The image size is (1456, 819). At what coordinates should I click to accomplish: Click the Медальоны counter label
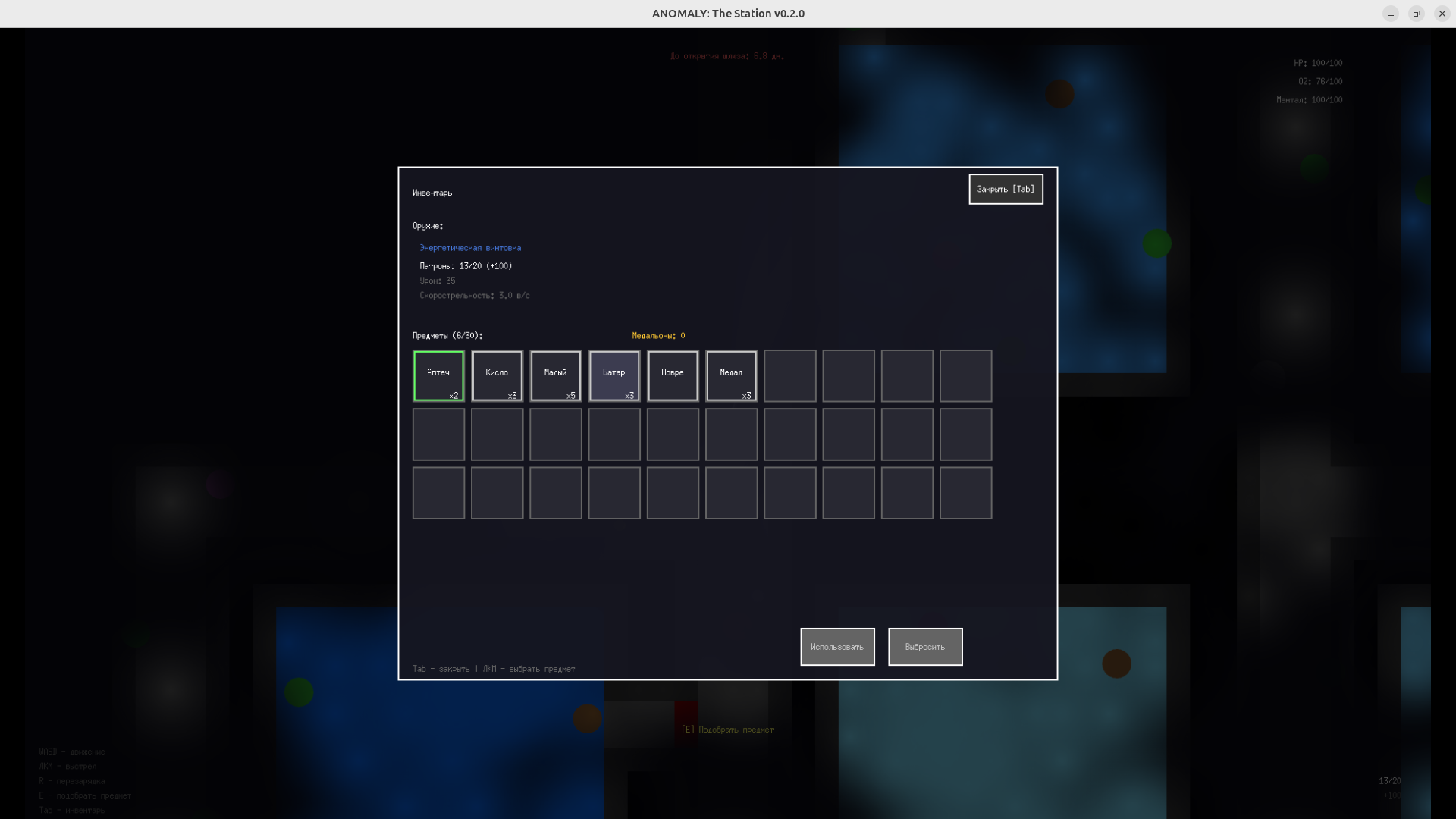click(x=657, y=335)
